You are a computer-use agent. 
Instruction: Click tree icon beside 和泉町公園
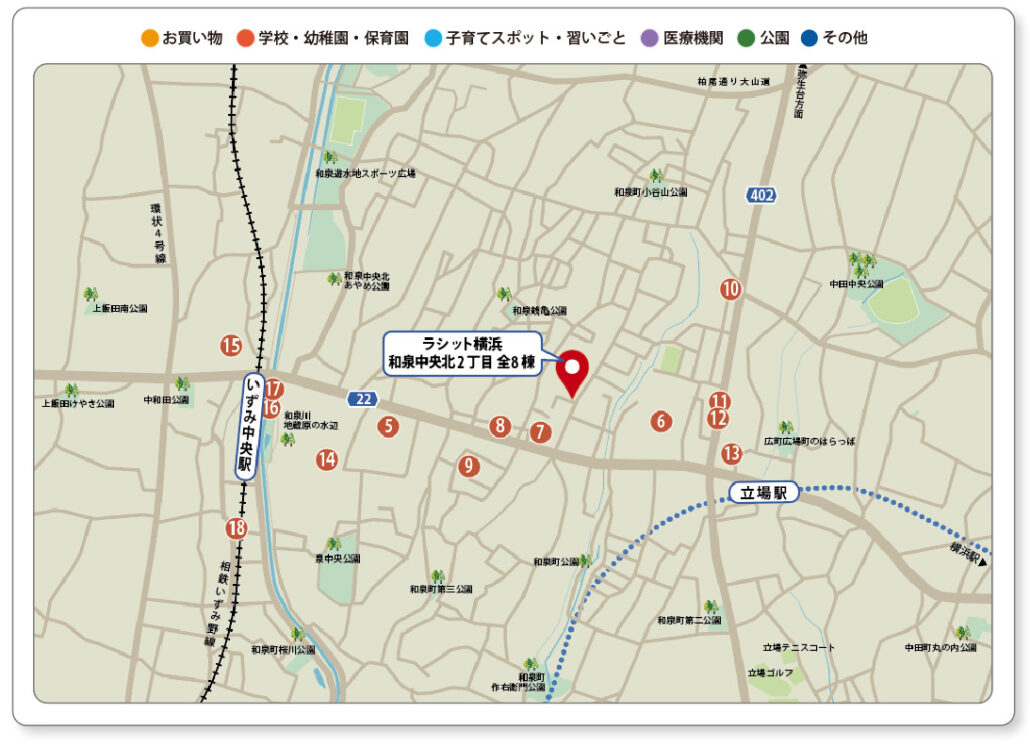(585, 560)
